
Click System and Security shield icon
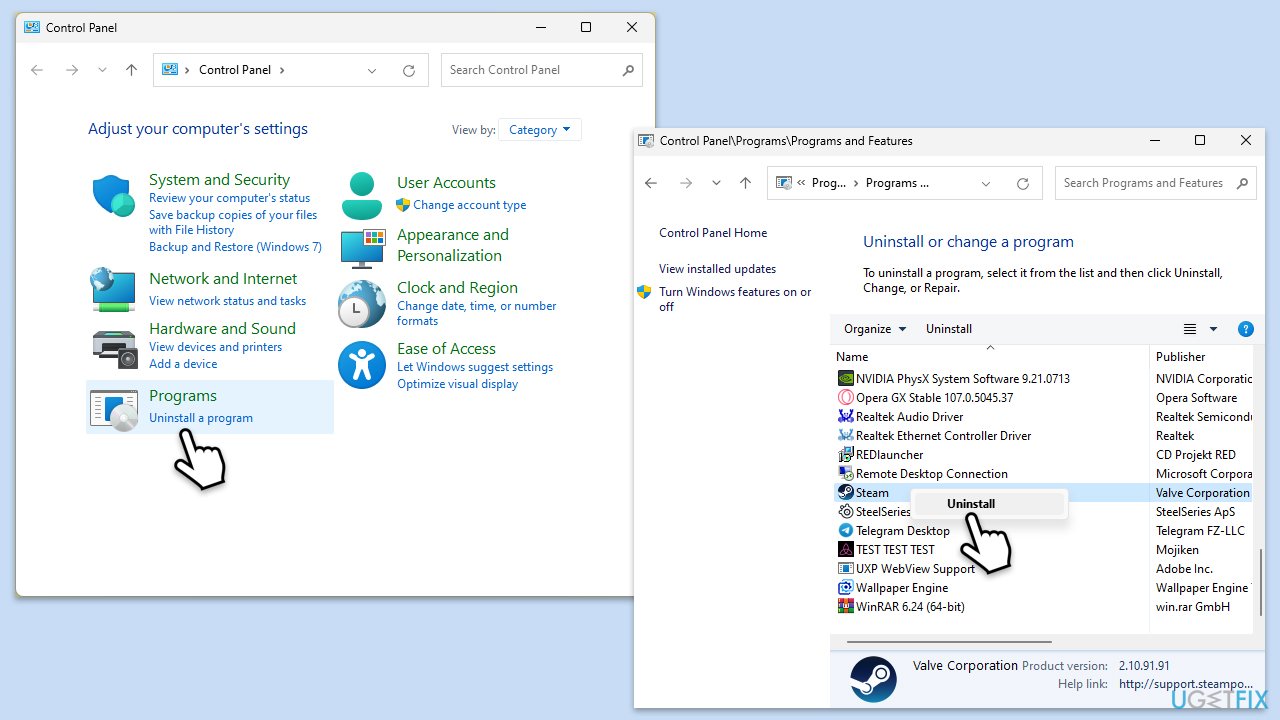pyautogui.click(x=113, y=195)
